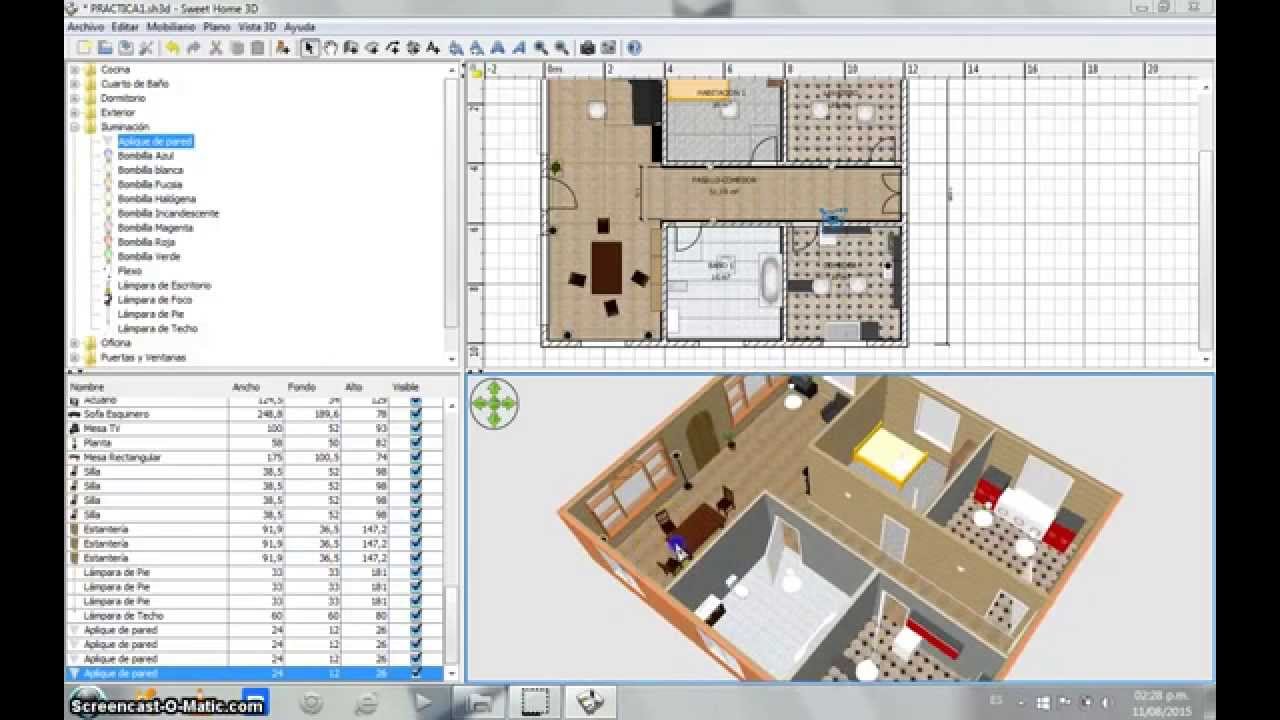Activate the Select arrow tool
This screenshot has width=1280, height=720.
310,48
